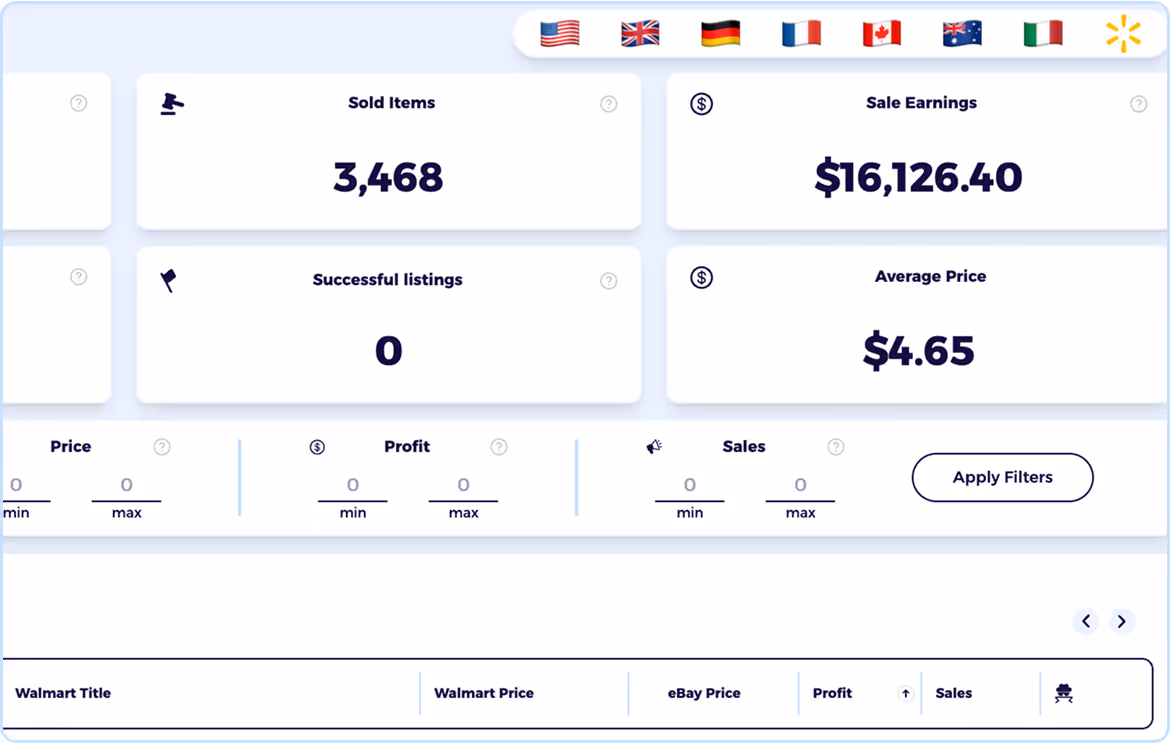Viewport: 1170px width, 743px height.
Task: Click the $16,126.40 earnings value
Action: coord(919,178)
